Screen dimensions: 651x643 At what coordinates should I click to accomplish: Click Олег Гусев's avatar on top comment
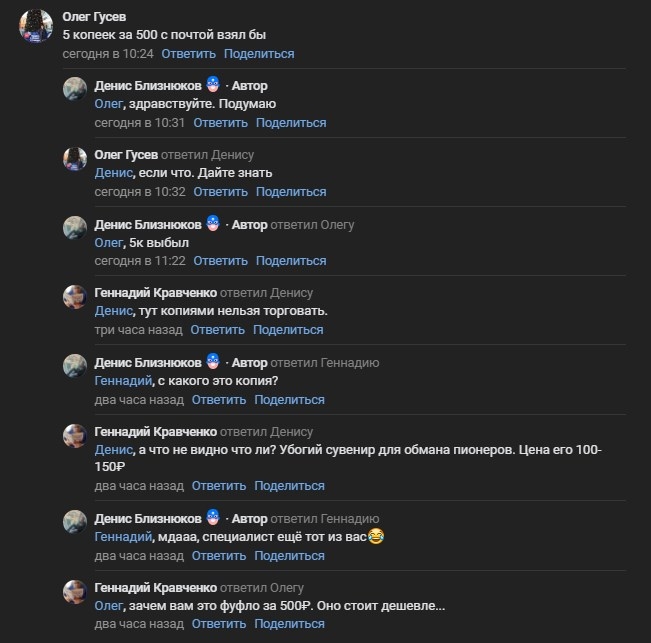(x=36, y=26)
